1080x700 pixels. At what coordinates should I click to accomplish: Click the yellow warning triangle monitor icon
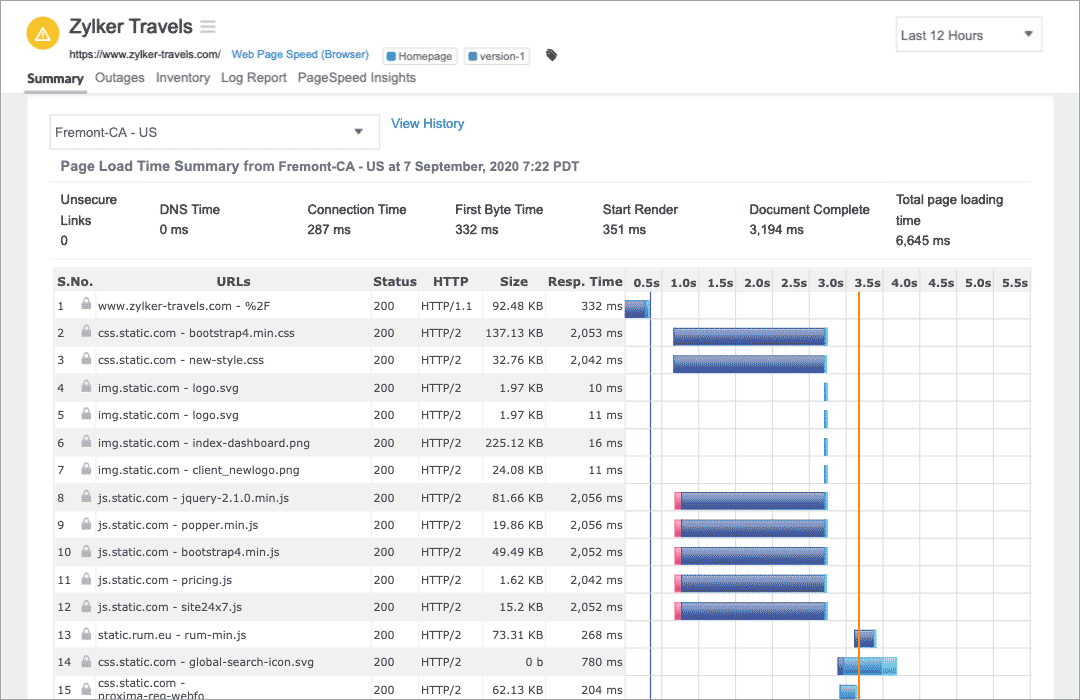point(41,33)
